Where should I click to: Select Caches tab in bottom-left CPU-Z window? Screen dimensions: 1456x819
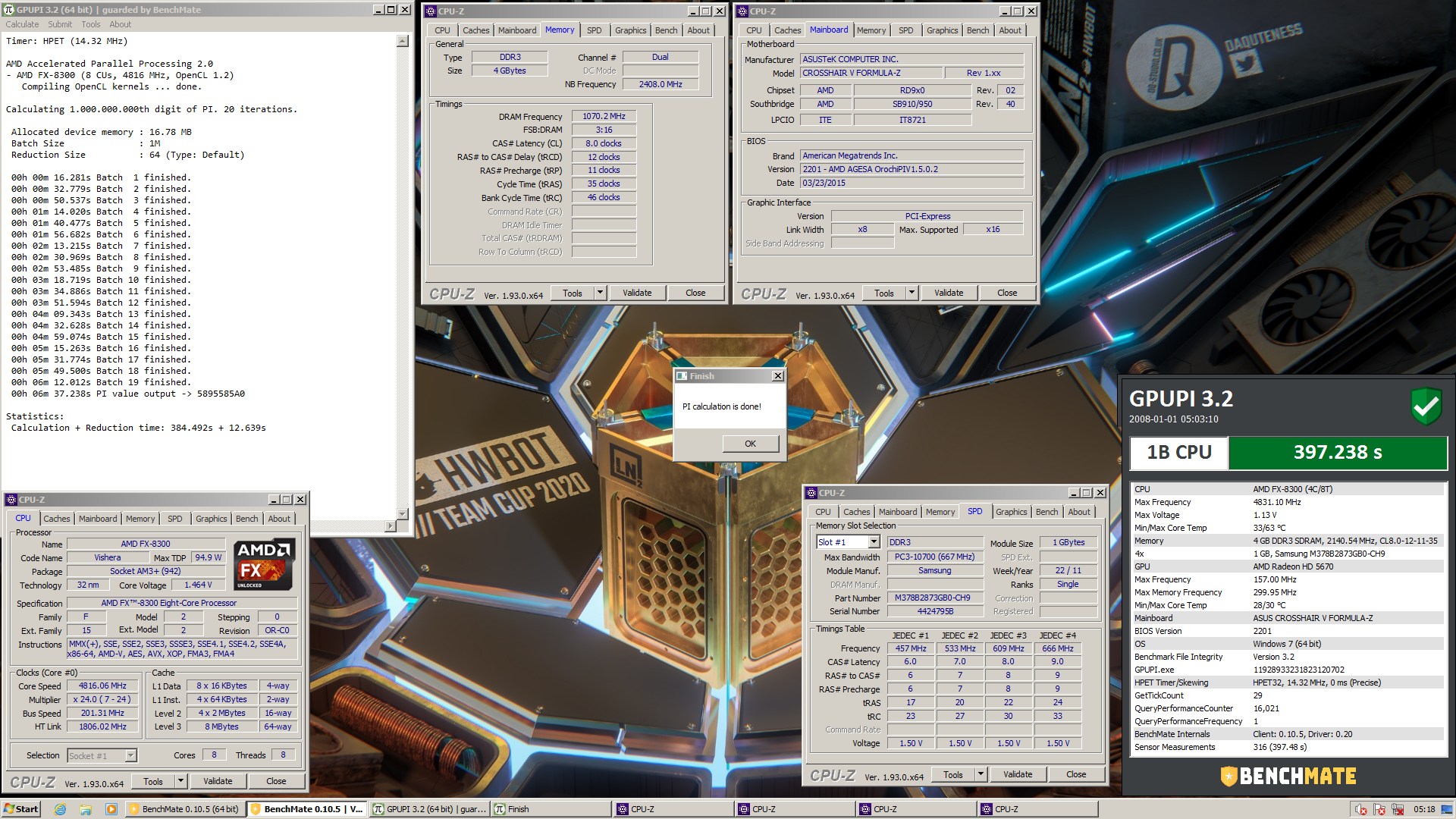coord(56,519)
